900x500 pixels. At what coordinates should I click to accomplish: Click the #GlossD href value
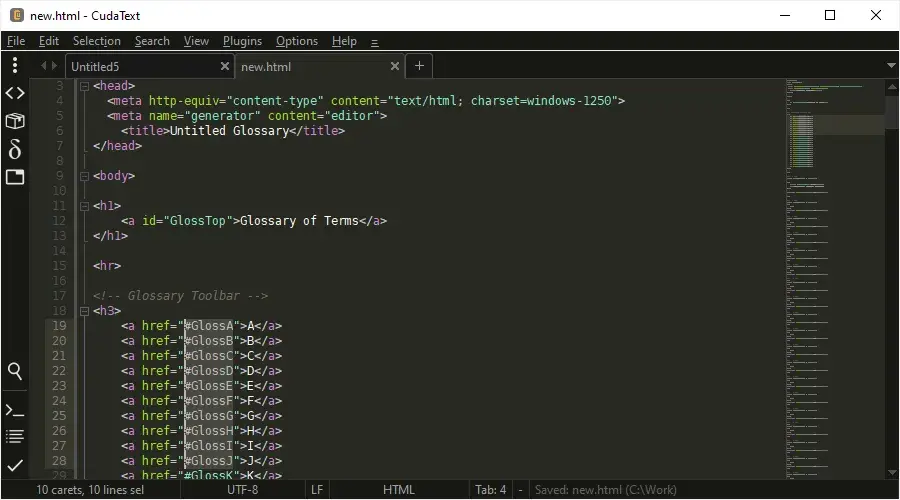pyautogui.click(x=209, y=371)
